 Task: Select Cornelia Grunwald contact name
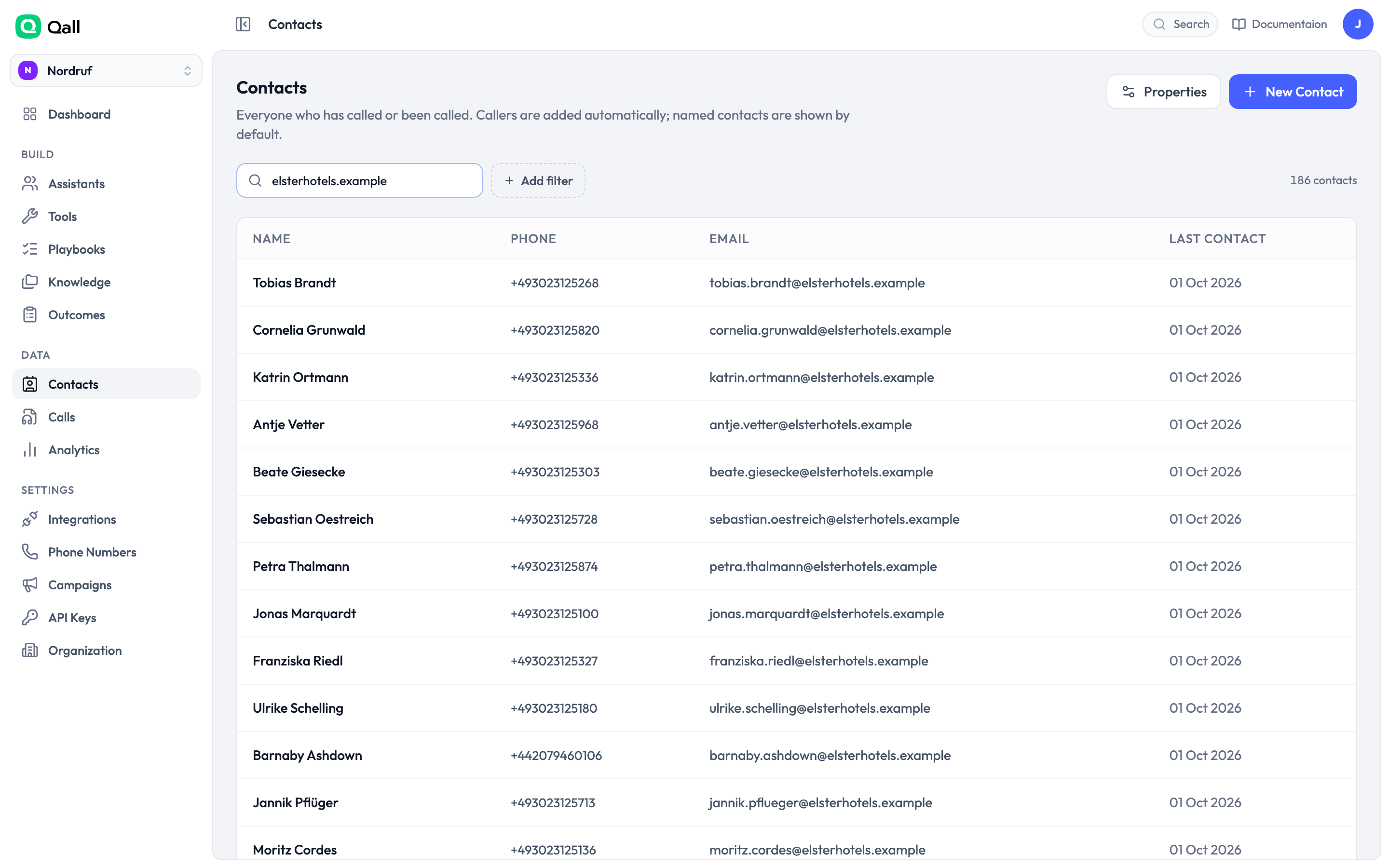pos(309,330)
